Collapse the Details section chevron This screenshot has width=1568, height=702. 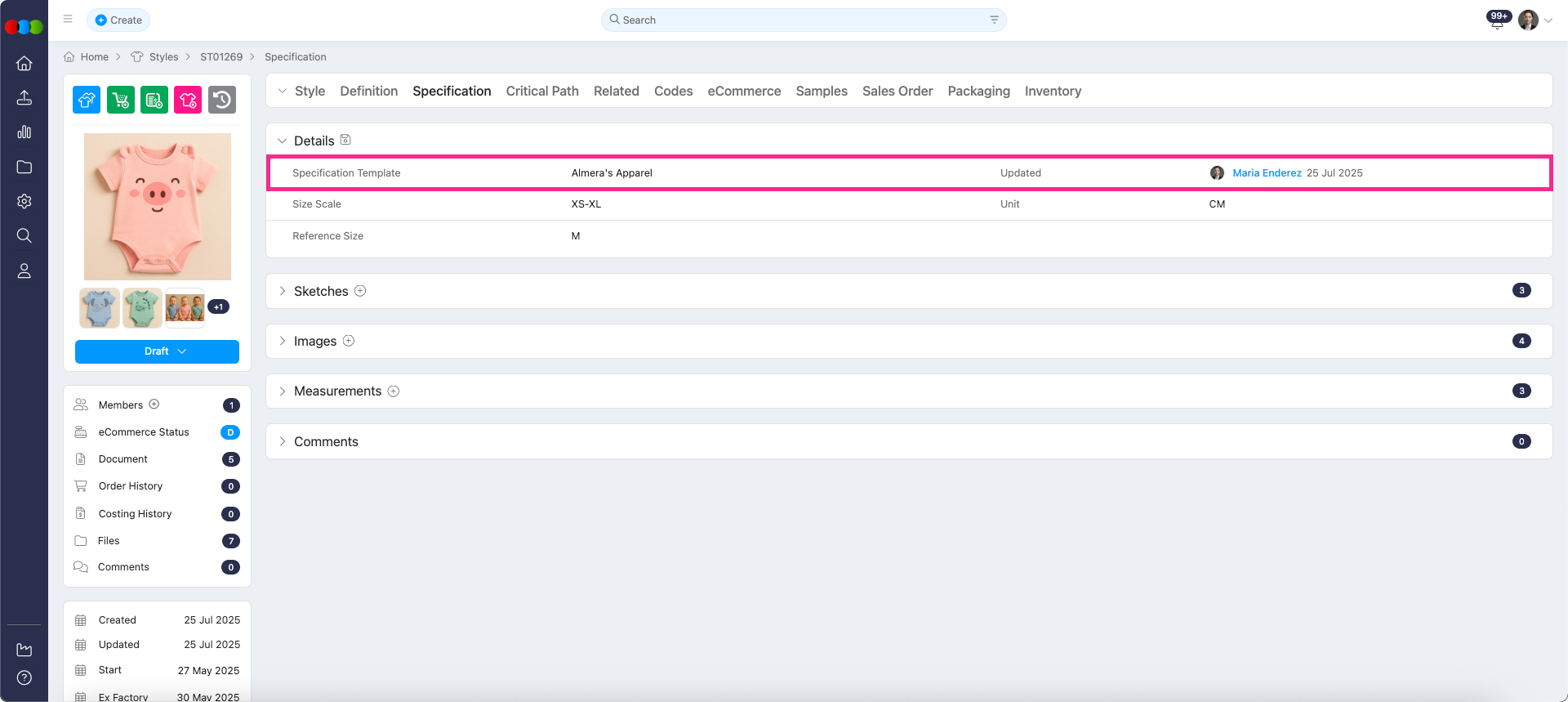click(283, 141)
